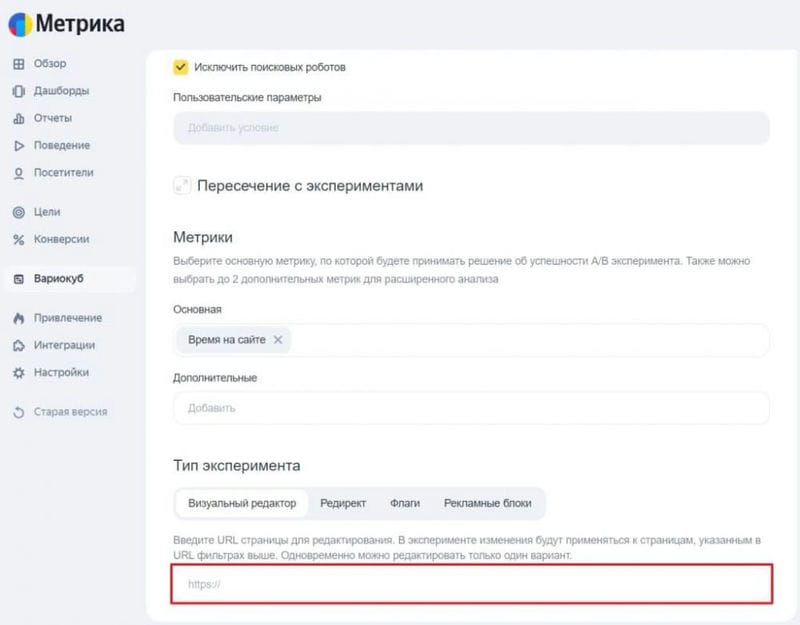Select the Флаги experiment type tab
800x625 pixels.
click(x=405, y=503)
